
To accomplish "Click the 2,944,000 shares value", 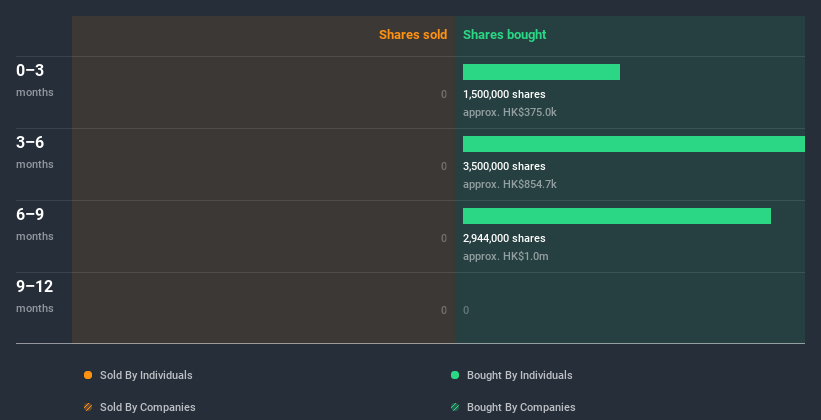I will coord(504,238).
